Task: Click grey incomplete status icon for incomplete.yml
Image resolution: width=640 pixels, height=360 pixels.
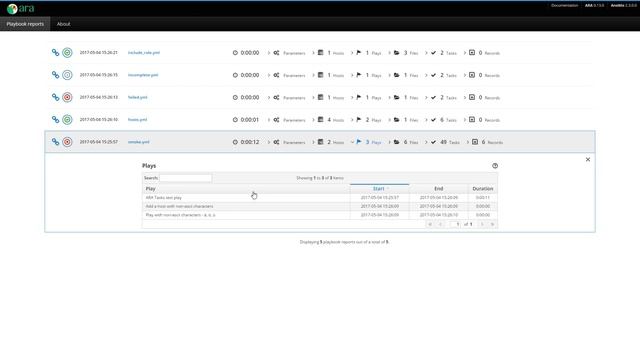Action: (x=67, y=75)
